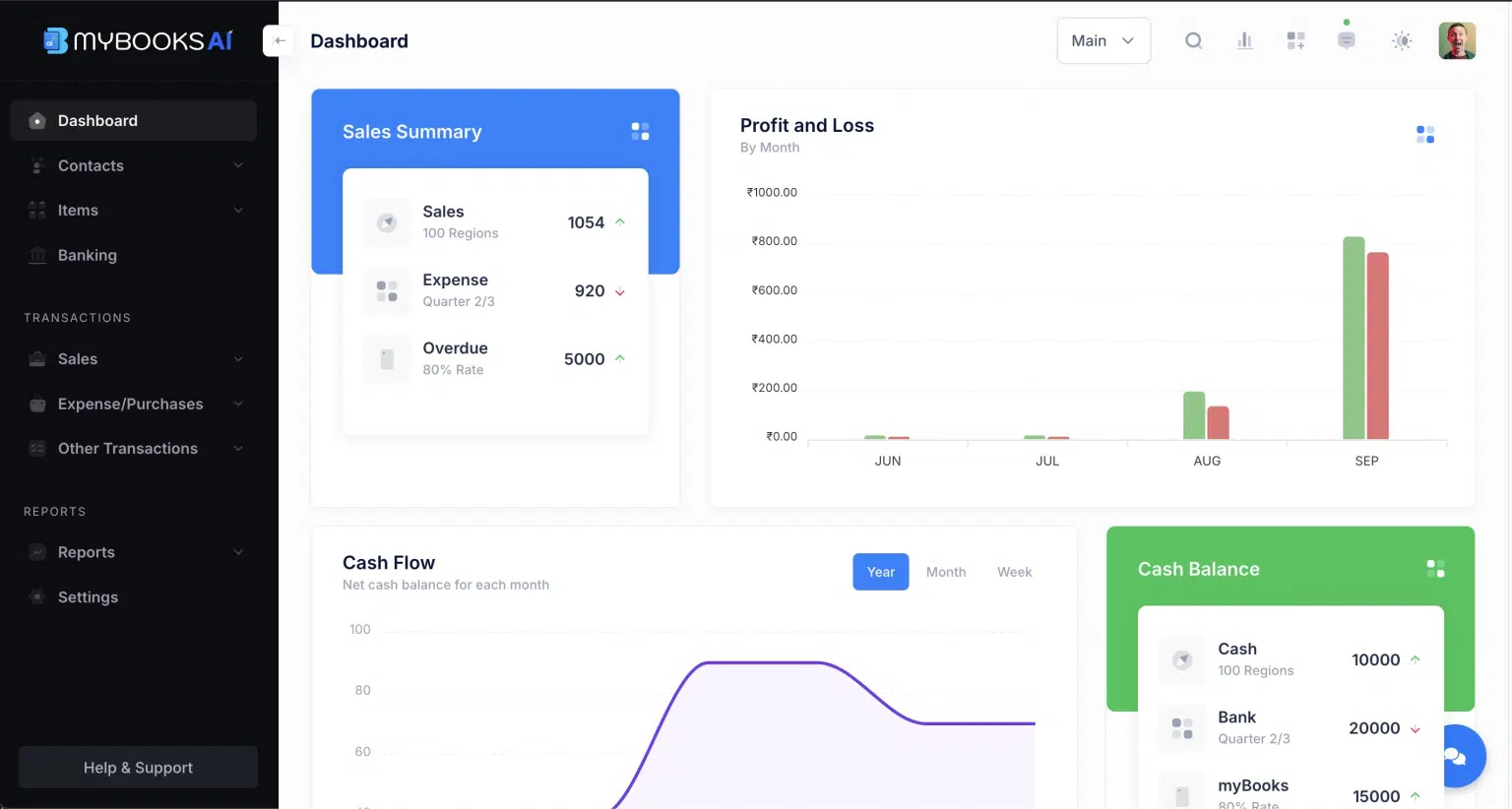Screen dimensions: 1512x809
Task: Click the add widget grid icon
Action: point(1295,40)
